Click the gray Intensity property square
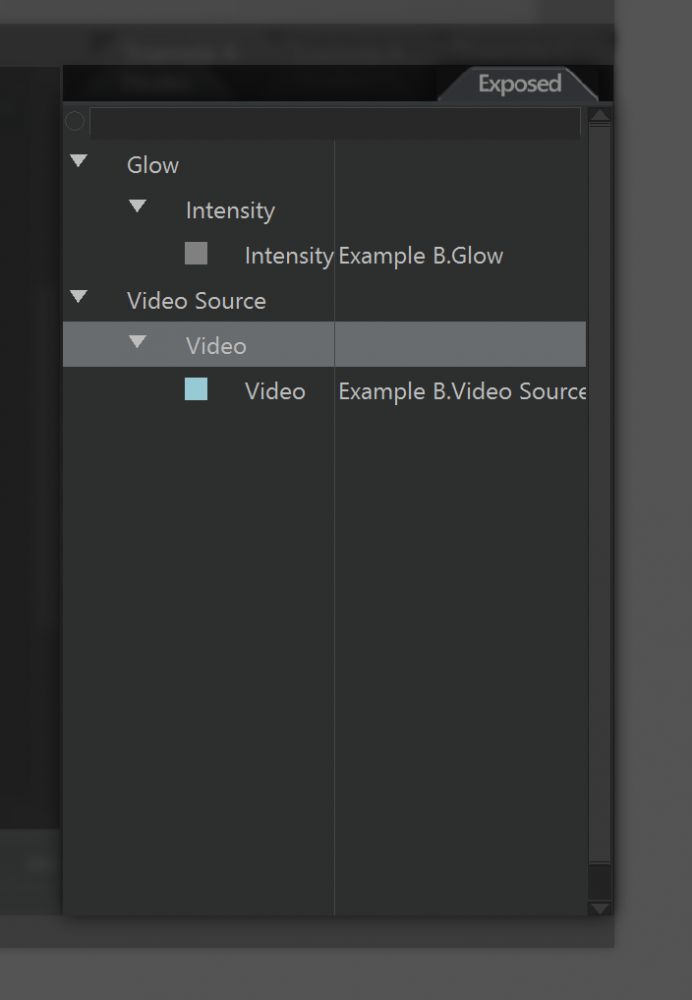 pos(196,253)
